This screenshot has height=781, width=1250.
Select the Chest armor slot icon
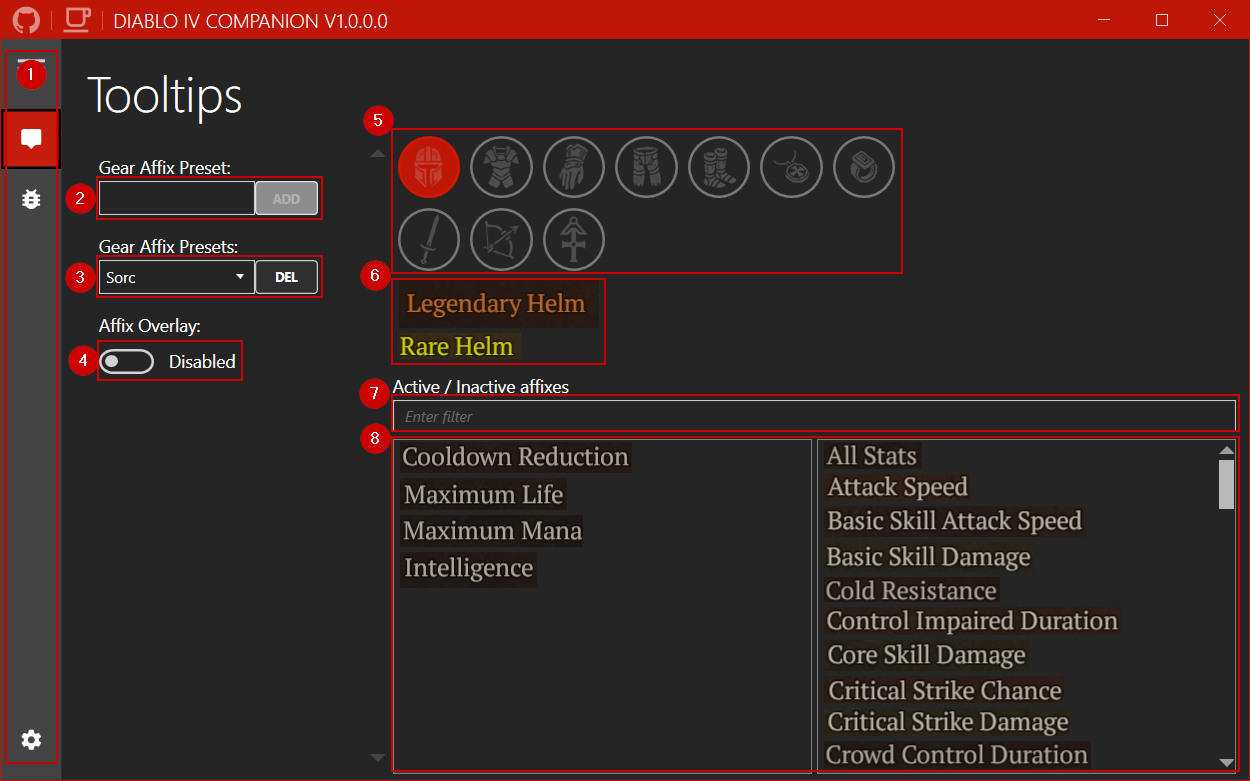click(501, 166)
